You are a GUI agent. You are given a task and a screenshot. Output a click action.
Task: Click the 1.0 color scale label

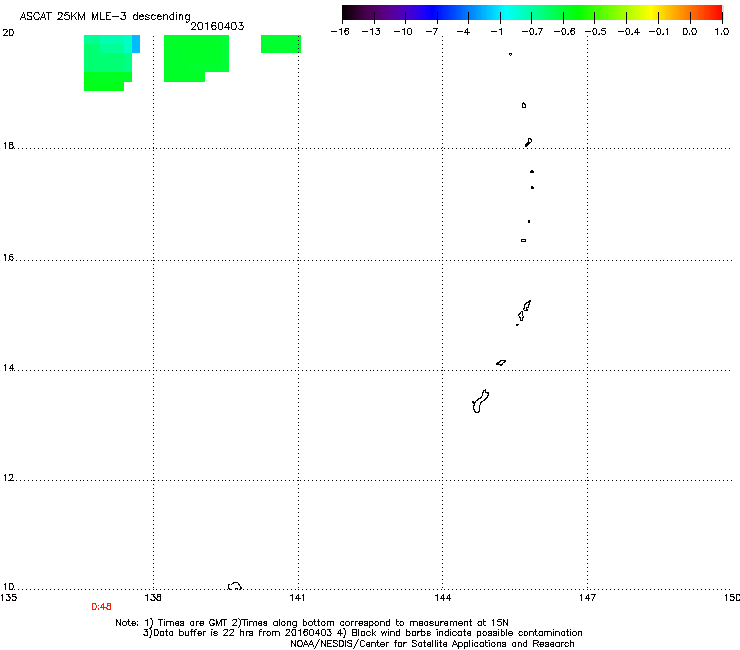(722, 32)
